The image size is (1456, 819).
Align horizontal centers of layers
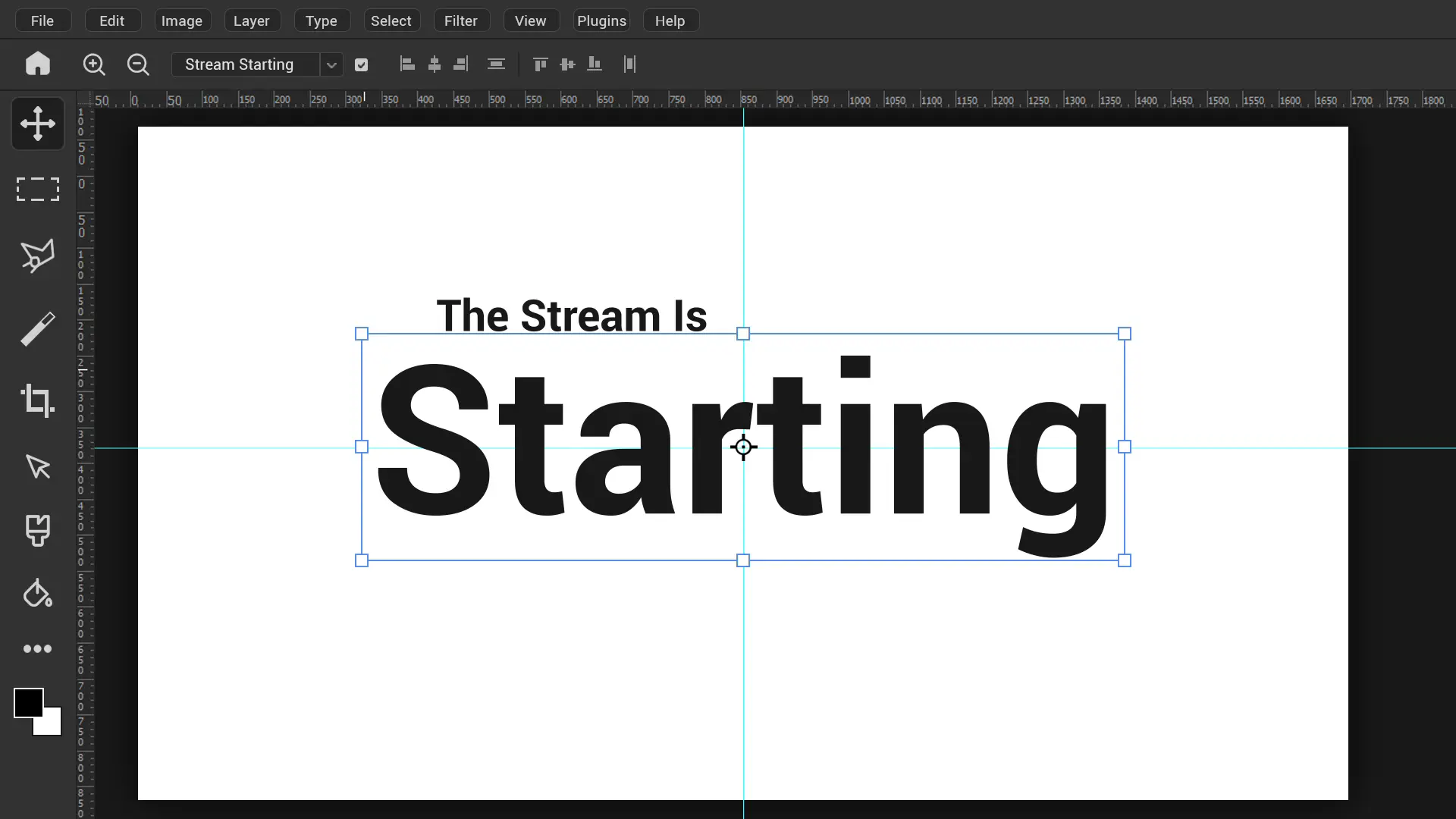click(435, 64)
